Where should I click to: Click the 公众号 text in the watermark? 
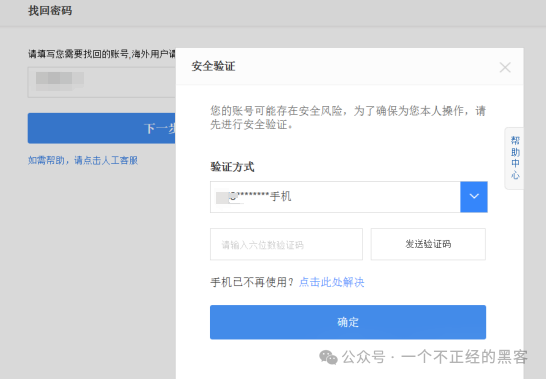[364, 357]
